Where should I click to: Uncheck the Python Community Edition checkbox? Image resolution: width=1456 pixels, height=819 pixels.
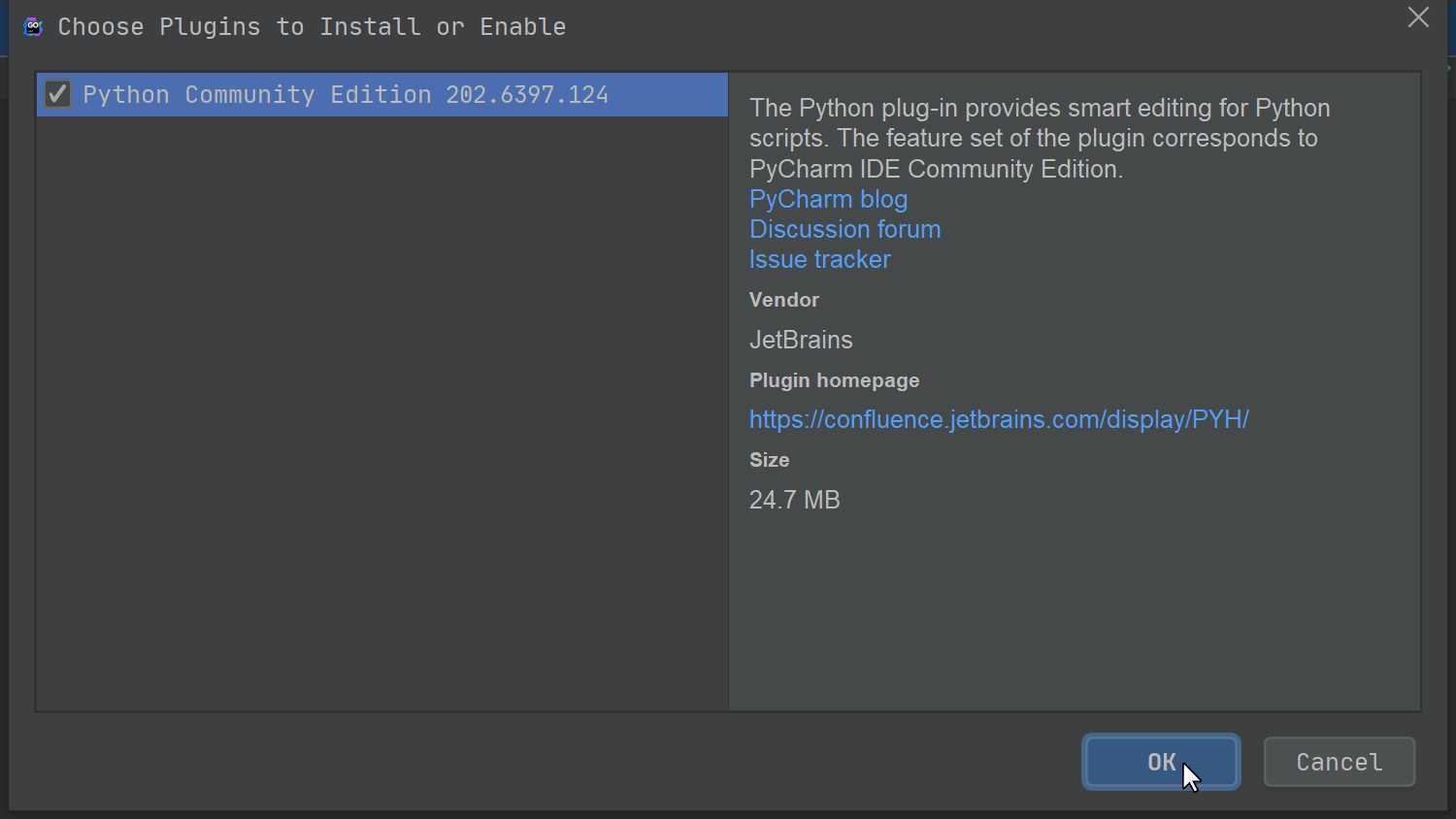pyautogui.click(x=57, y=94)
